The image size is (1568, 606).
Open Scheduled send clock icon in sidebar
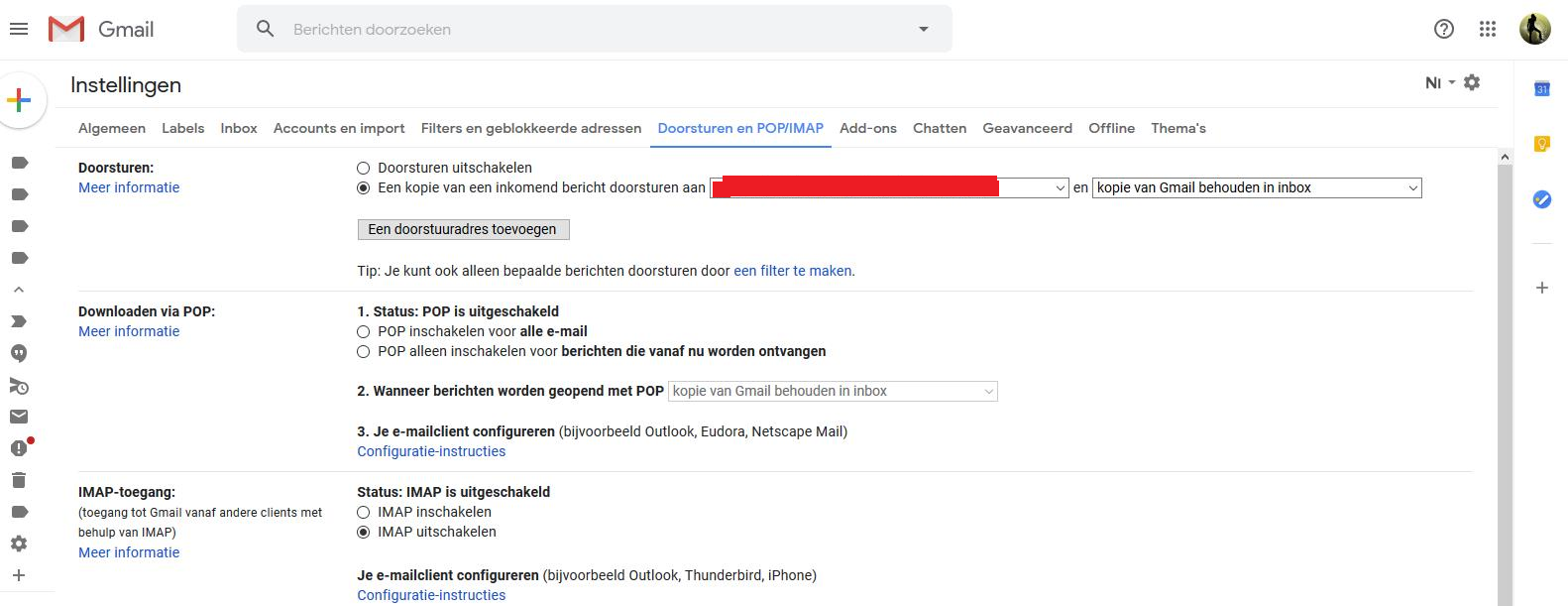(19, 386)
